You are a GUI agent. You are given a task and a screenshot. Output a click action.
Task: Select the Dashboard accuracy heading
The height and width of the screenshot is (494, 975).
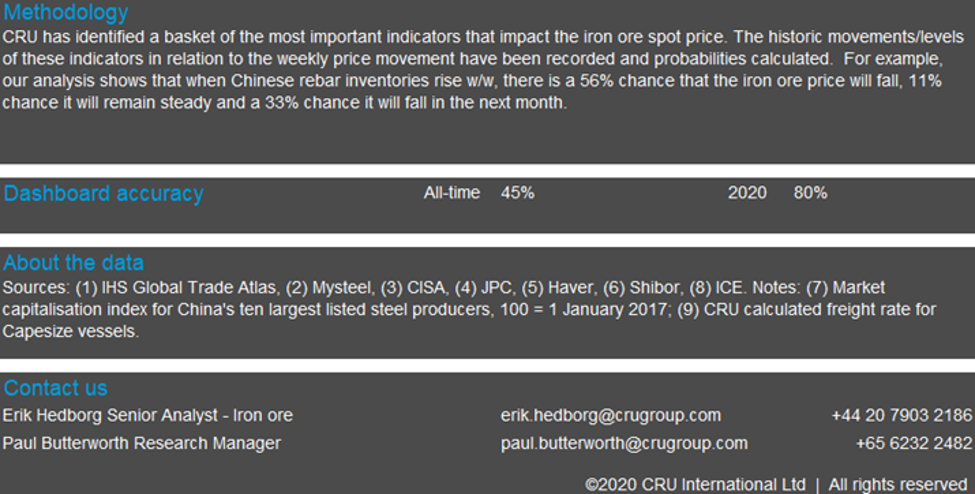(x=103, y=194)
